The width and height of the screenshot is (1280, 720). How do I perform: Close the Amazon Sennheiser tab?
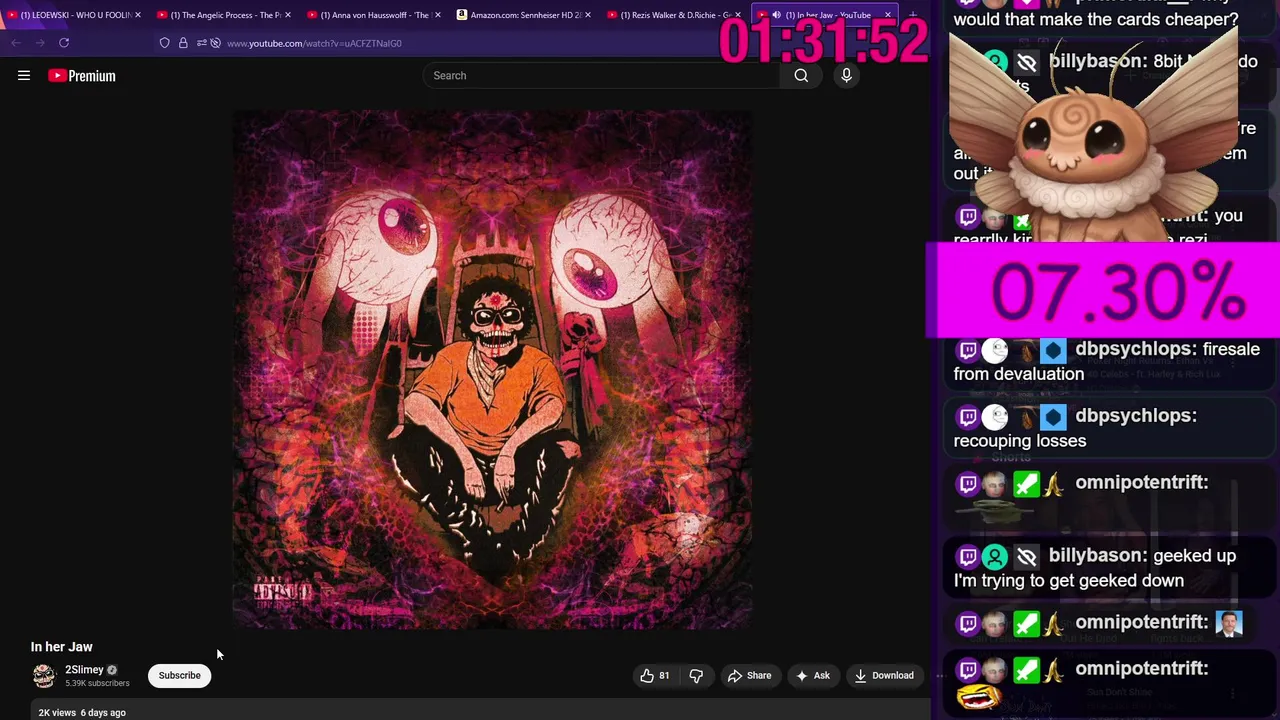[587, 15]
